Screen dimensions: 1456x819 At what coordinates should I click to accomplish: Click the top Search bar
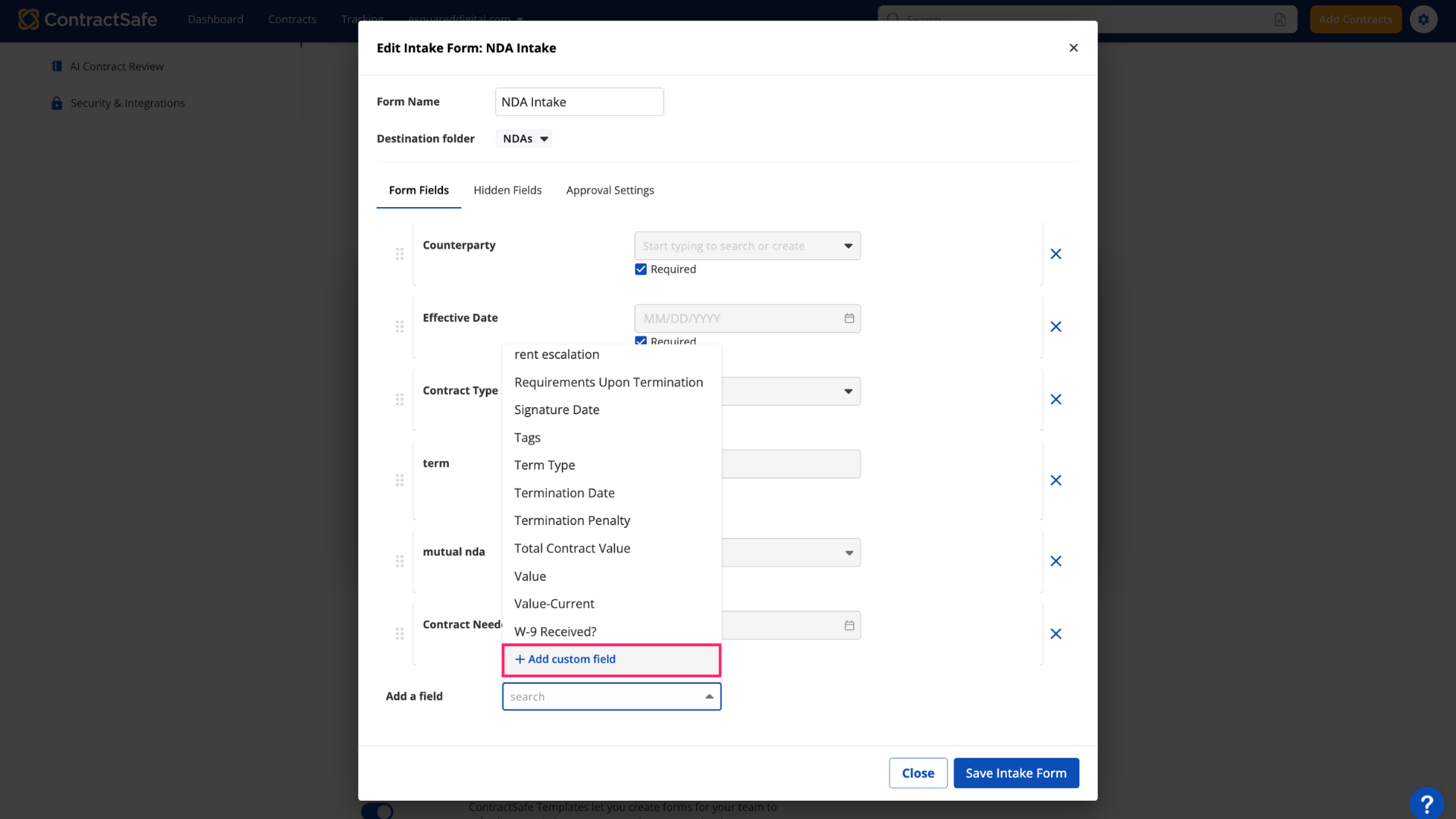click(x=1087, y=19)
